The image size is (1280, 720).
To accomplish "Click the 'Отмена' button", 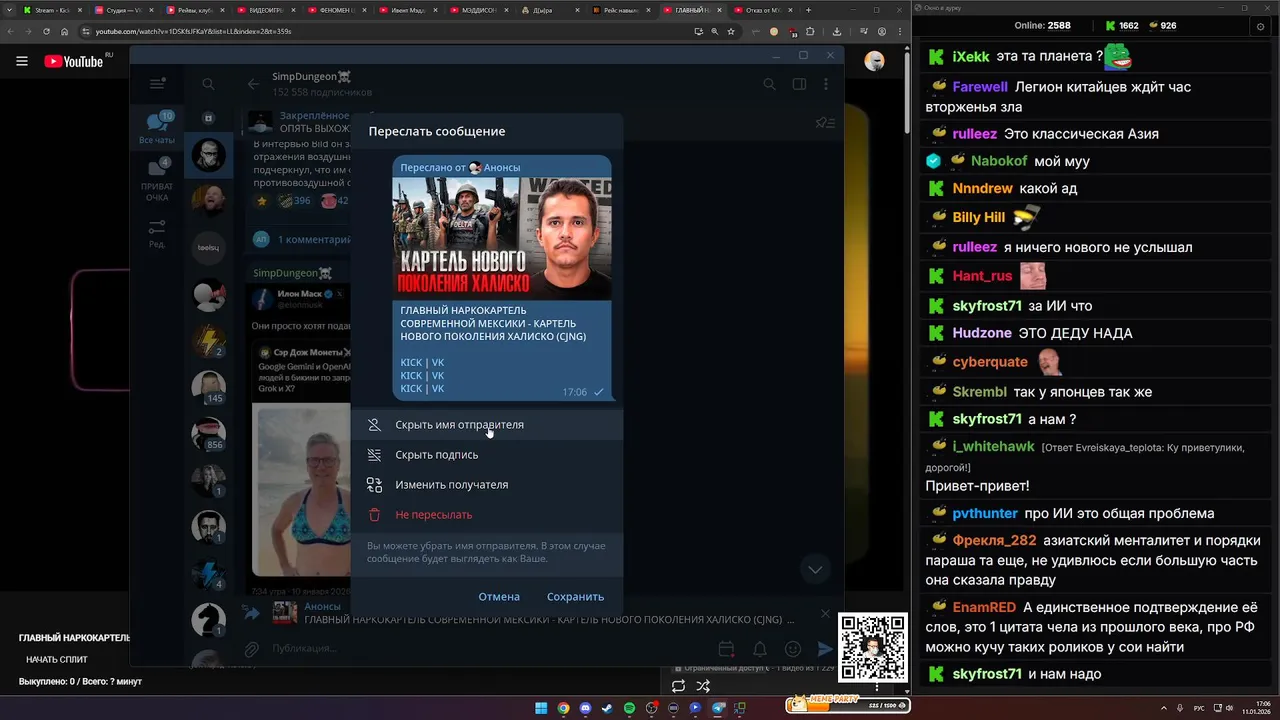I will click(x=499, y=597).
